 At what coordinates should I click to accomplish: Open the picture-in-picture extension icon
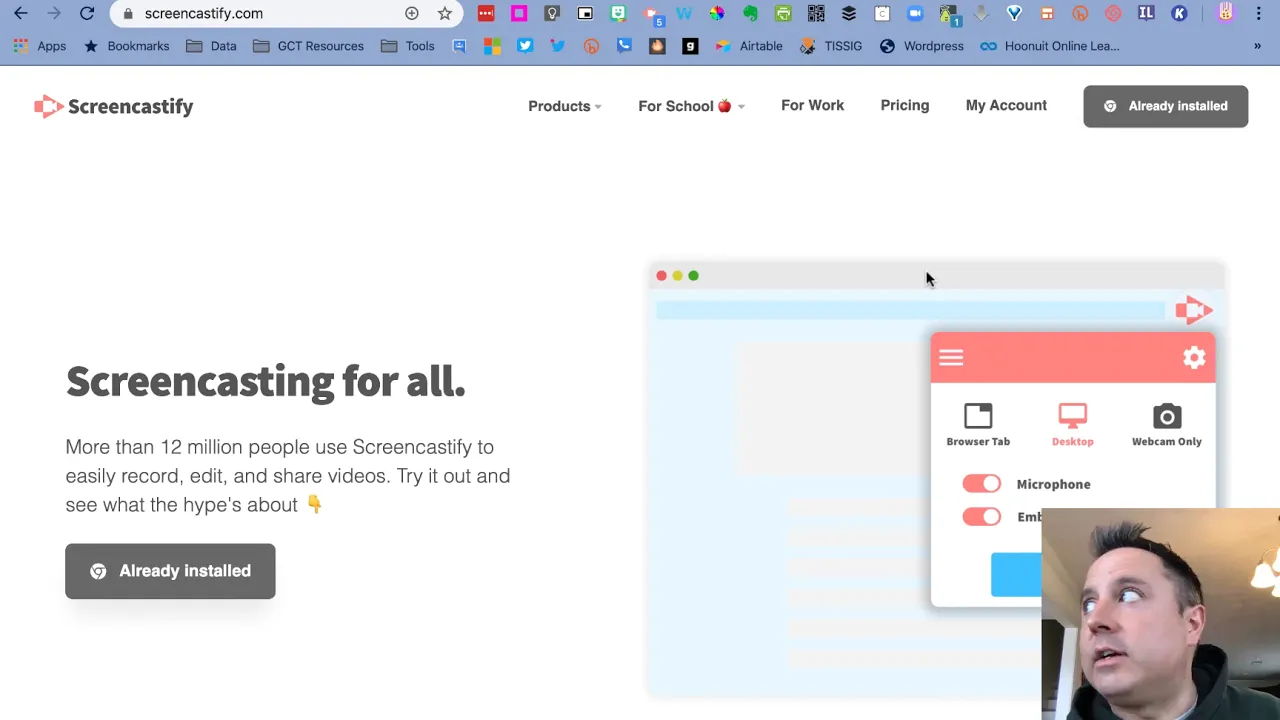pos(585,13)
